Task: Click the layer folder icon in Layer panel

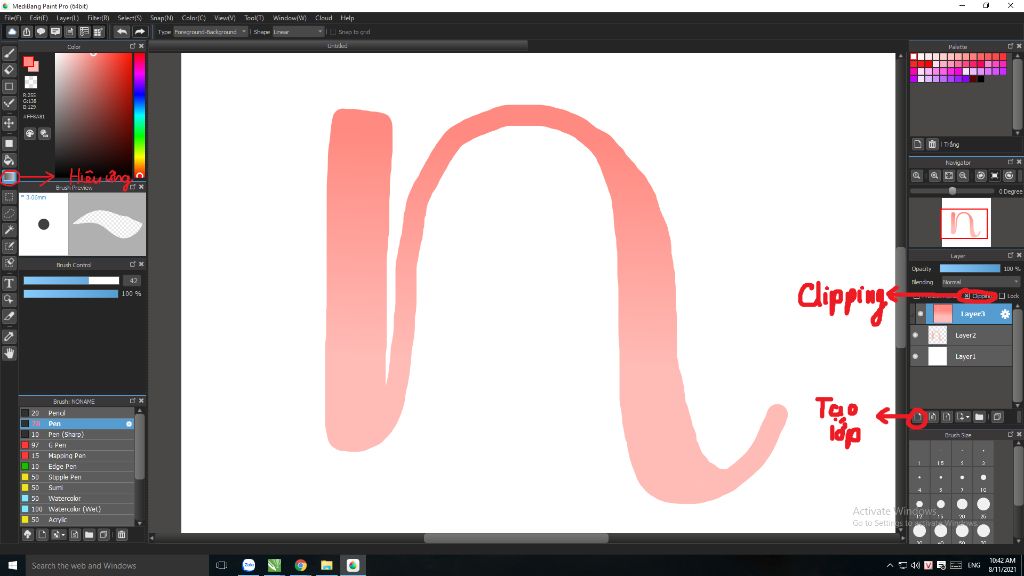Action: click(x=980, y=417)
